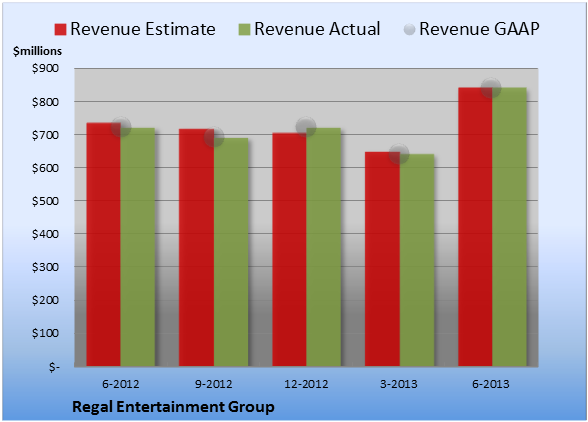Click the 9-2012 quarter label
The image size is (588, 422).
click(x=213, y=384)
